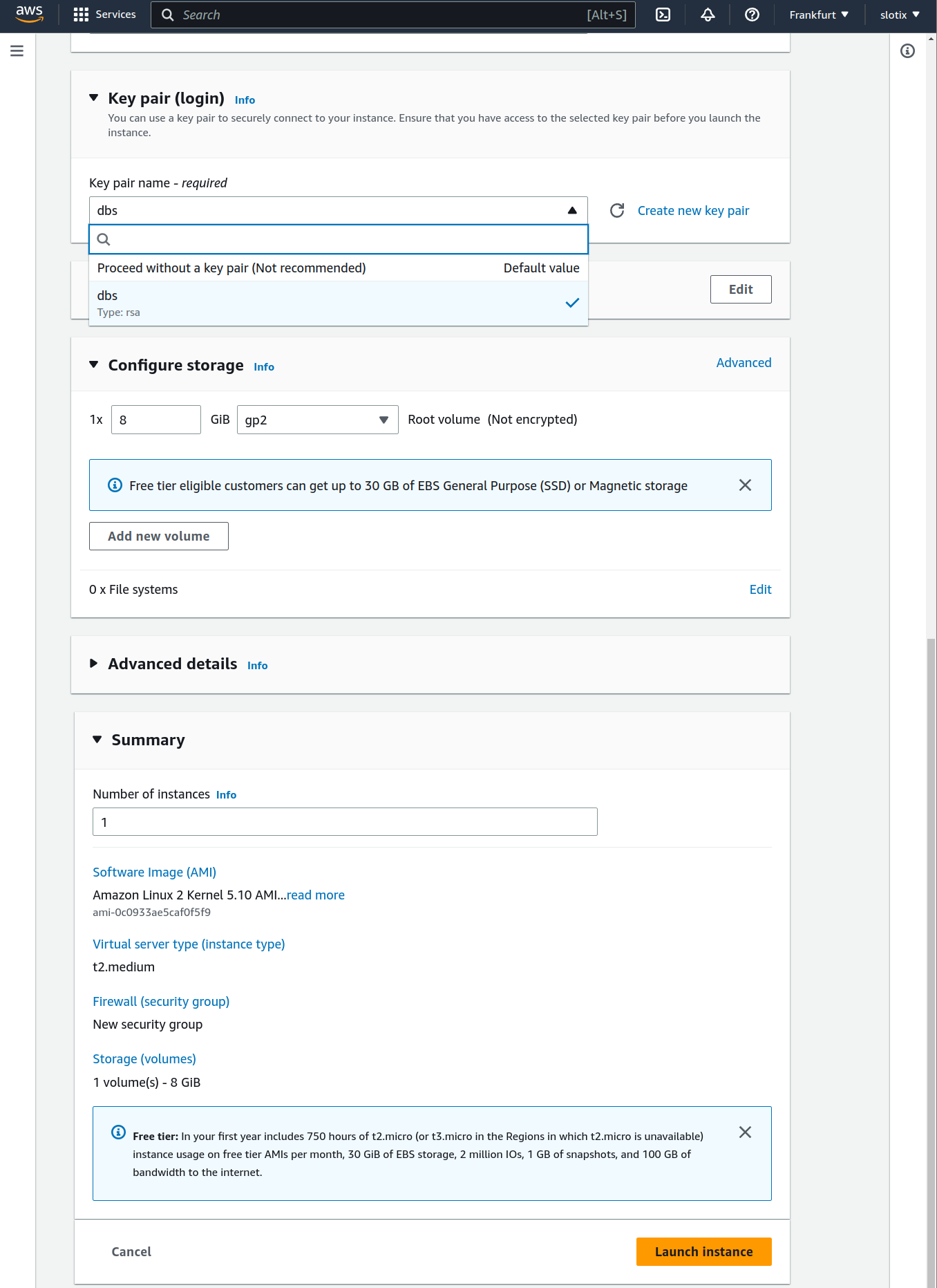The image size is (937, 1288).
Task: Click the search magnifier in the top bar
Action: [167, 15]
